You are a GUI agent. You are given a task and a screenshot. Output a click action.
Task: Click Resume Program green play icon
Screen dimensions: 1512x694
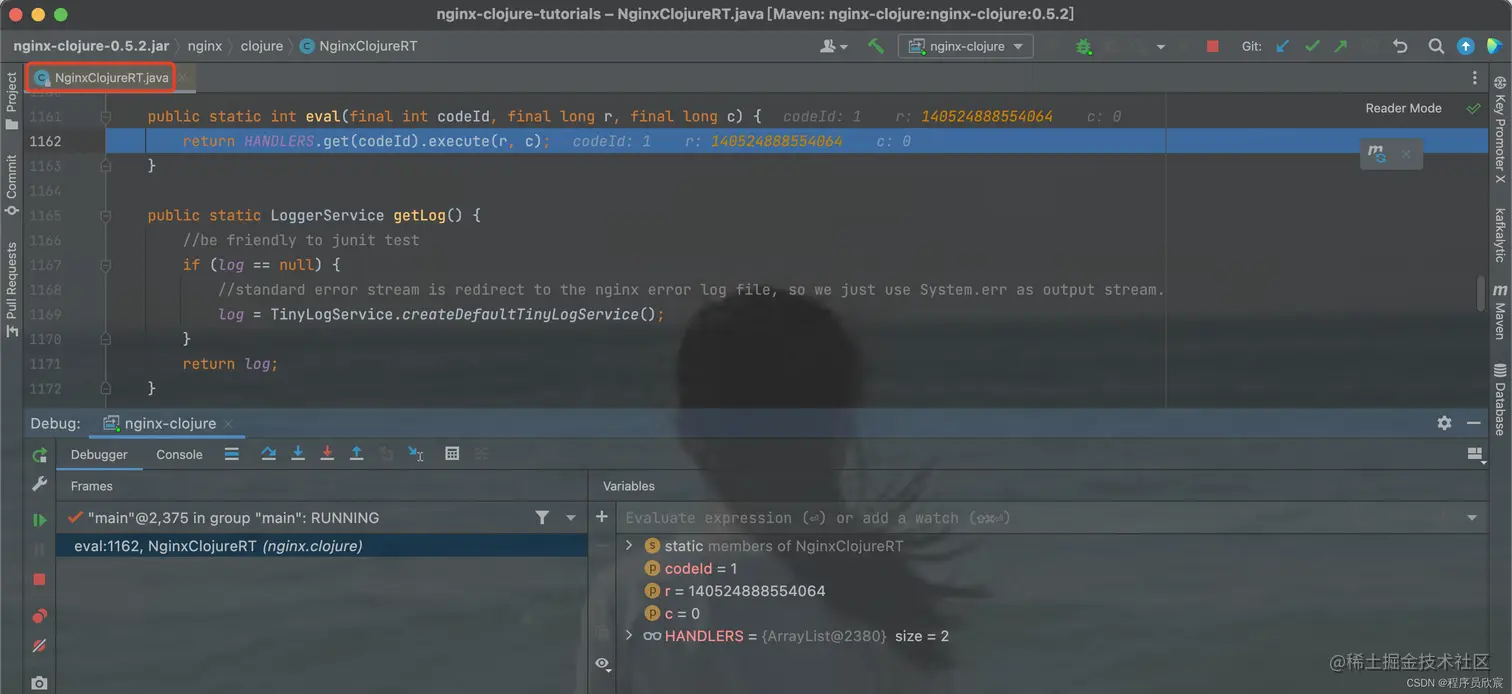pos(39,520)
